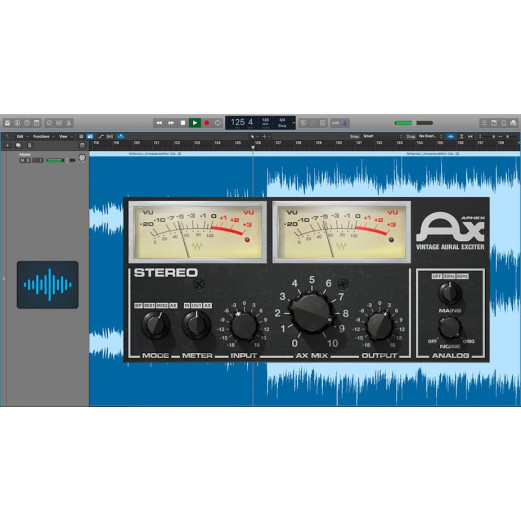
Task: Record-enable the track with the red R button
Action: 35,161
